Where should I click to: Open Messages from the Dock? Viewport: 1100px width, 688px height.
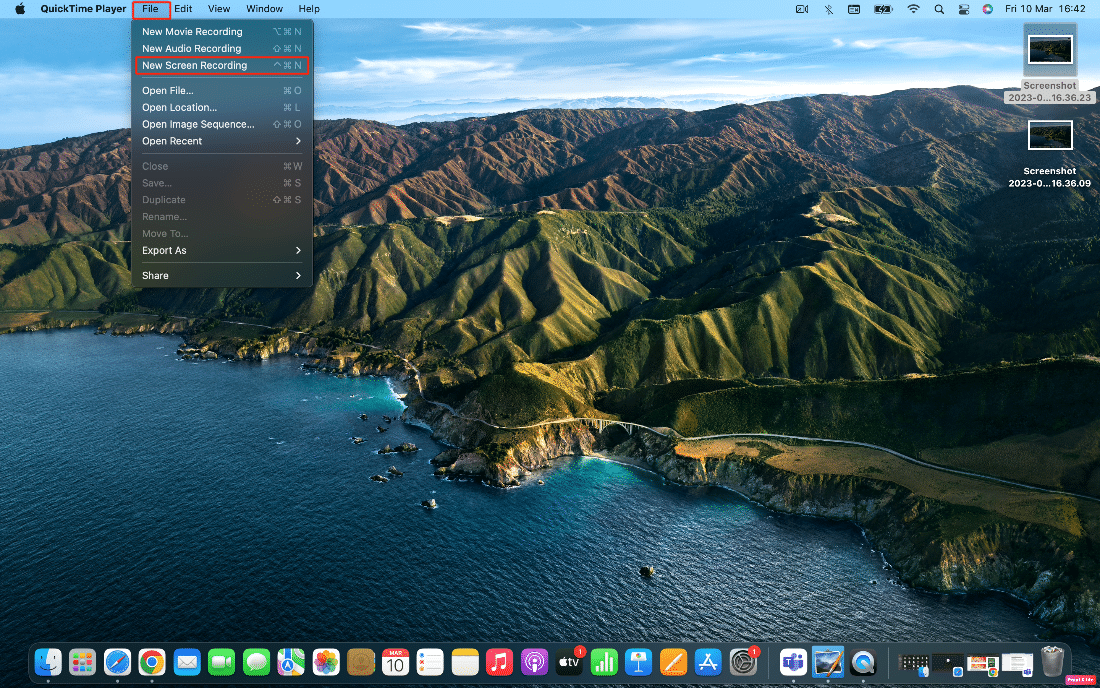coord(257,662)
